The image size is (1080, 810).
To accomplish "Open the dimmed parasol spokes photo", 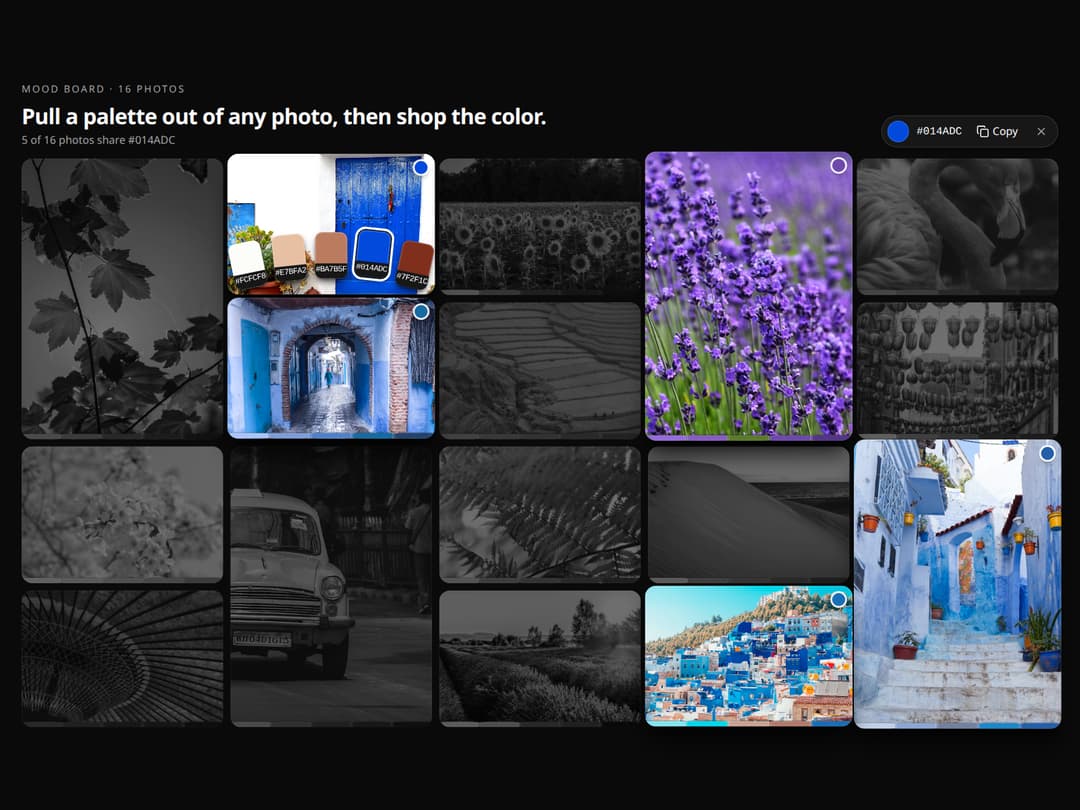I will pos(123,658).
